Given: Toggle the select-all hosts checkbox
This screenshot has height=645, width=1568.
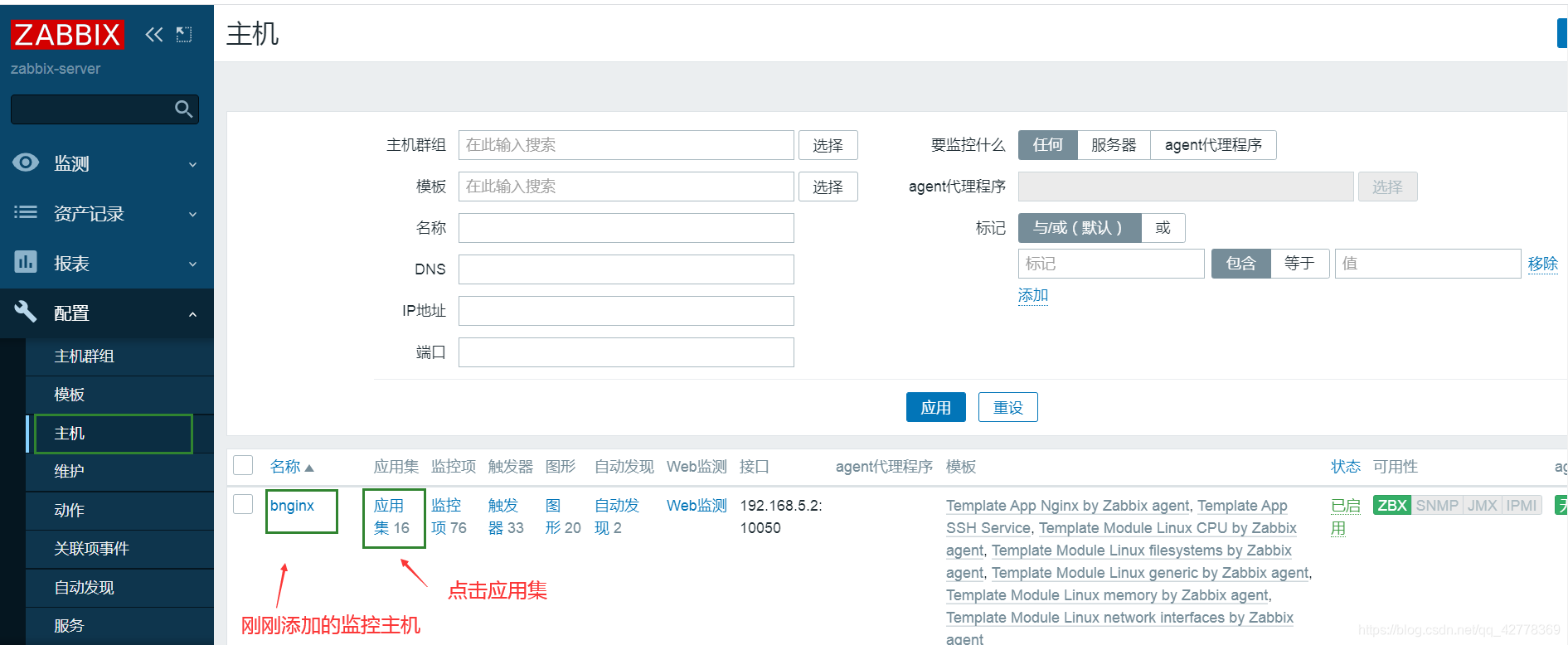Looking at the screenshot, I should click(x=243, y=465).
